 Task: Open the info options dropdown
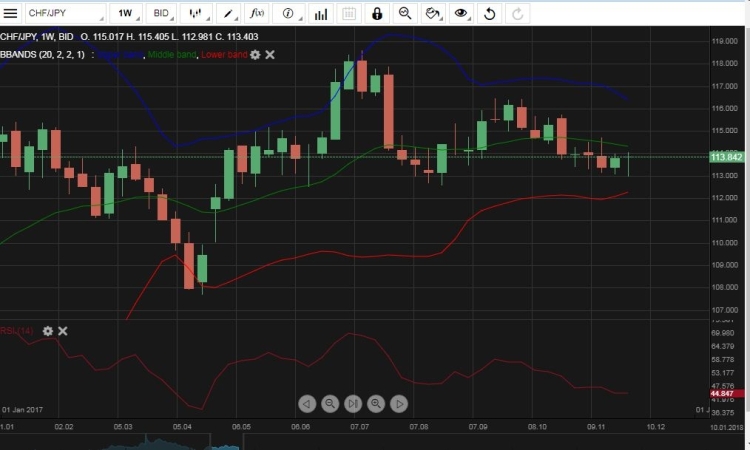click(x=290, y=14)
